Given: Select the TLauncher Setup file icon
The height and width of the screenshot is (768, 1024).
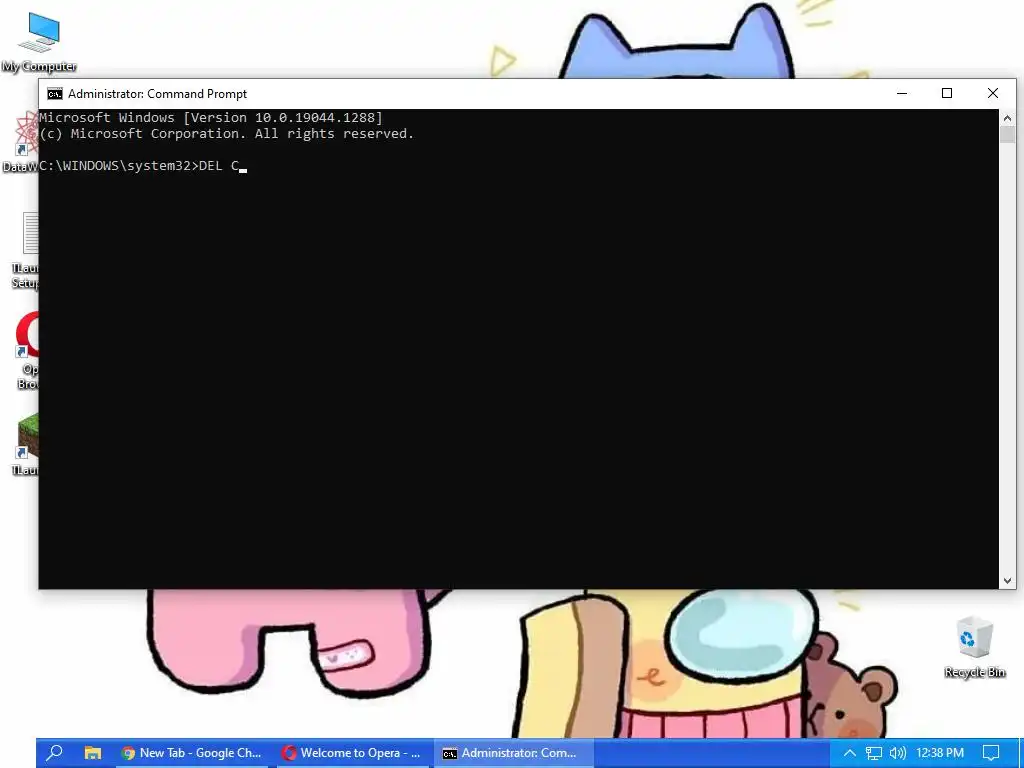Looking at the screenshot, I should coord(26,251).
